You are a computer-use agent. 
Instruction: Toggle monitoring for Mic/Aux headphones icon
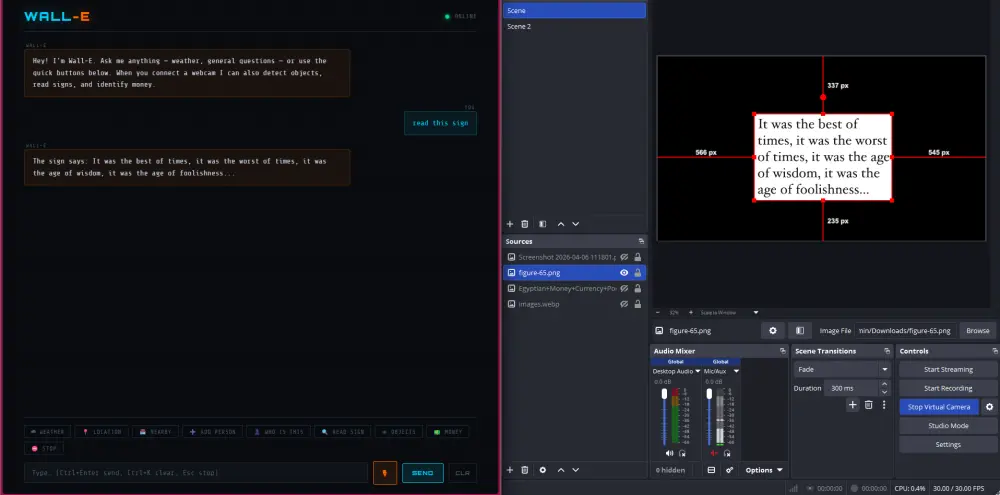[x=727, y=453]
